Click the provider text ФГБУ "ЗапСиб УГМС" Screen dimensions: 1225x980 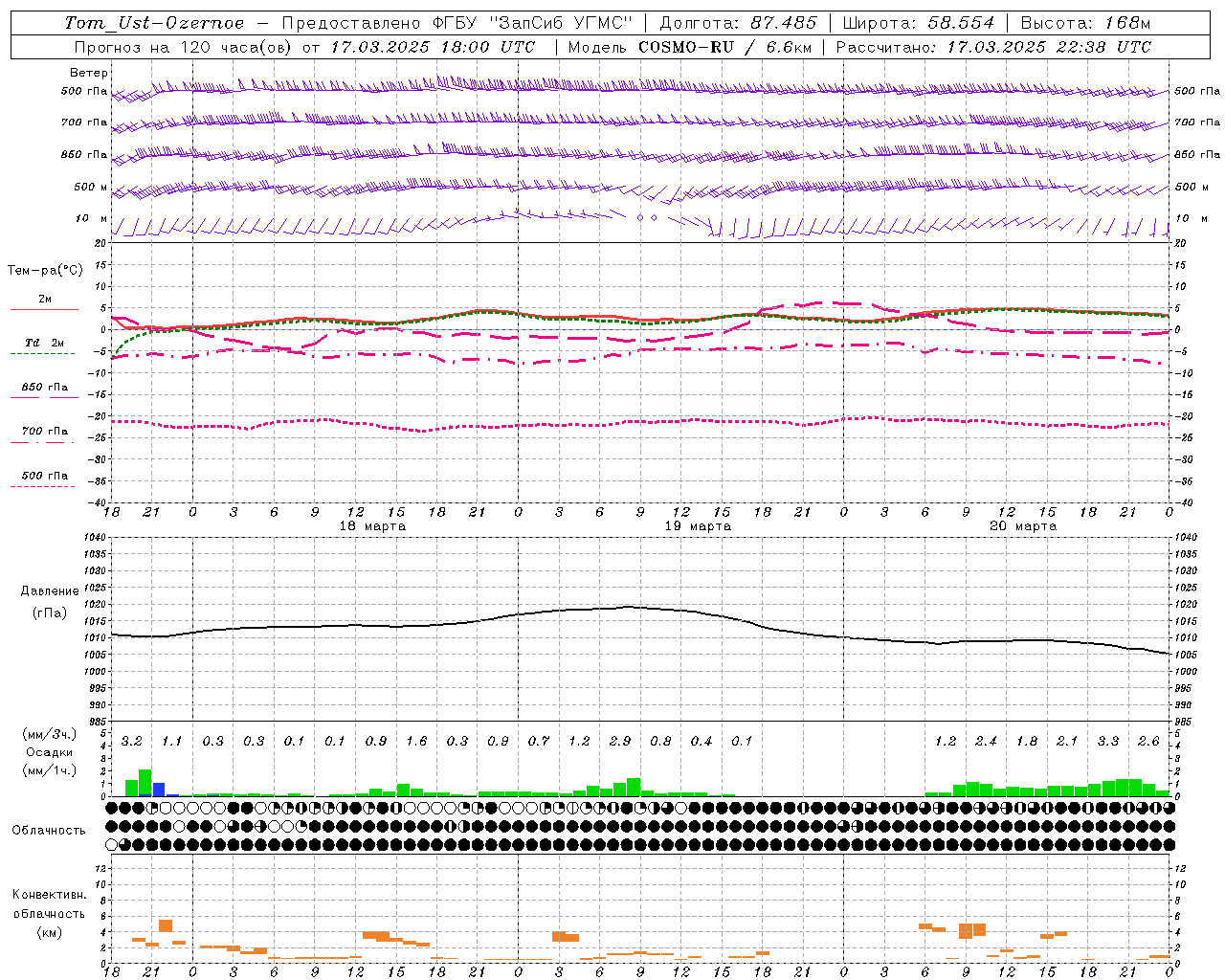click(x=535, y=23)
